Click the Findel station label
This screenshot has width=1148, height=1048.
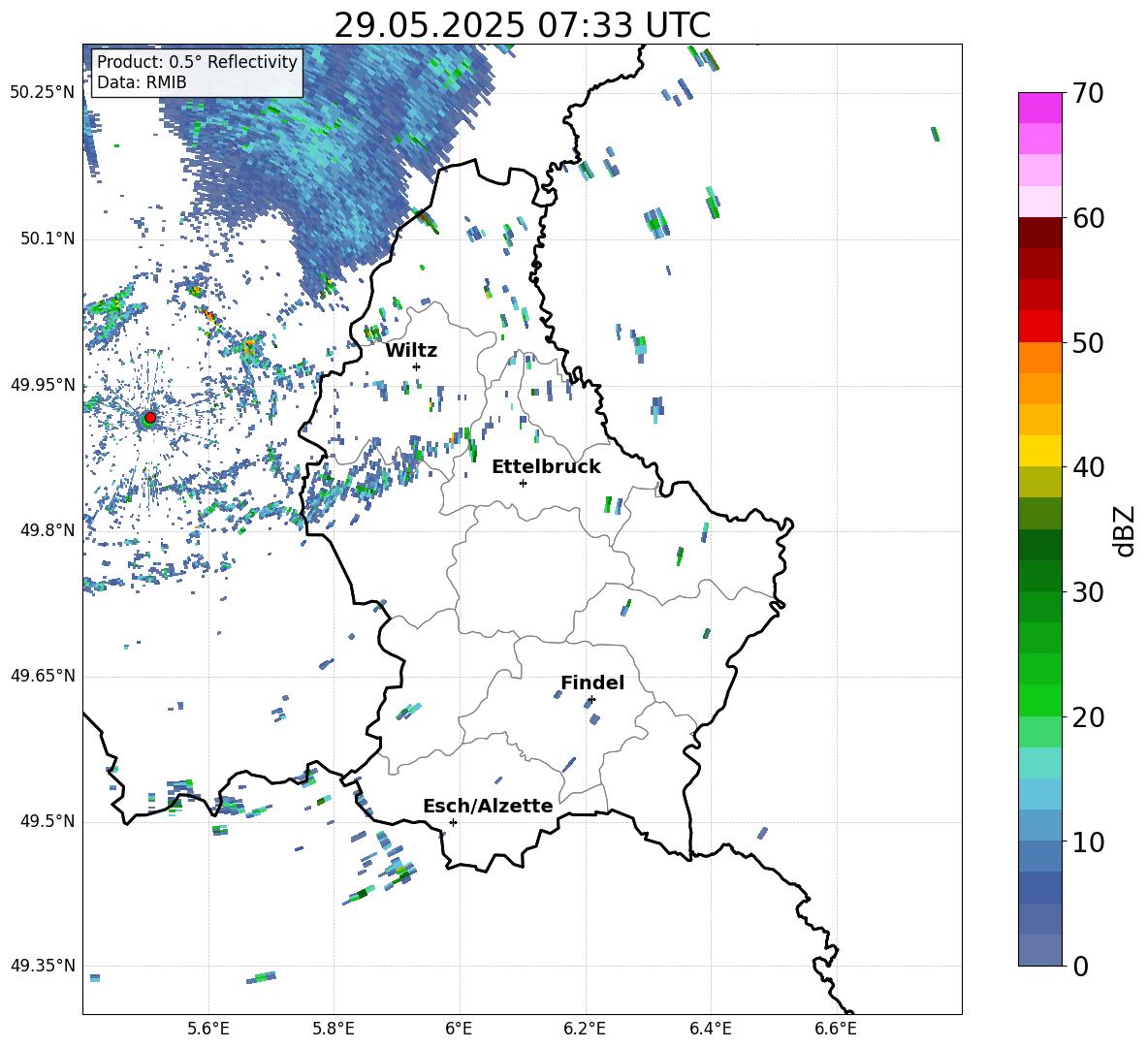coord(592,683)
